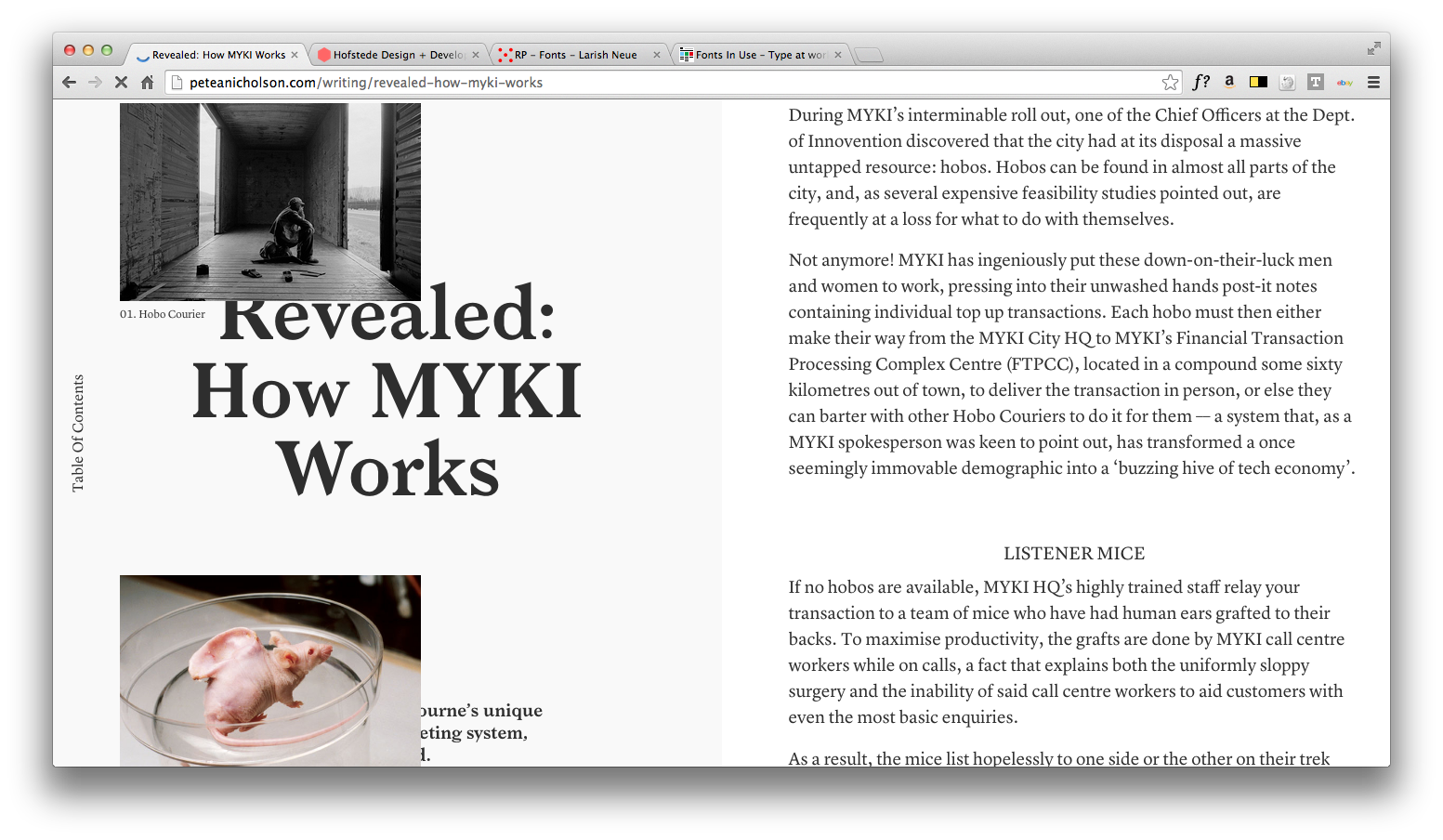Click the Hobo Courier photo
The height and width of the screenshot is (840, 1443).
tap(270, 201)
